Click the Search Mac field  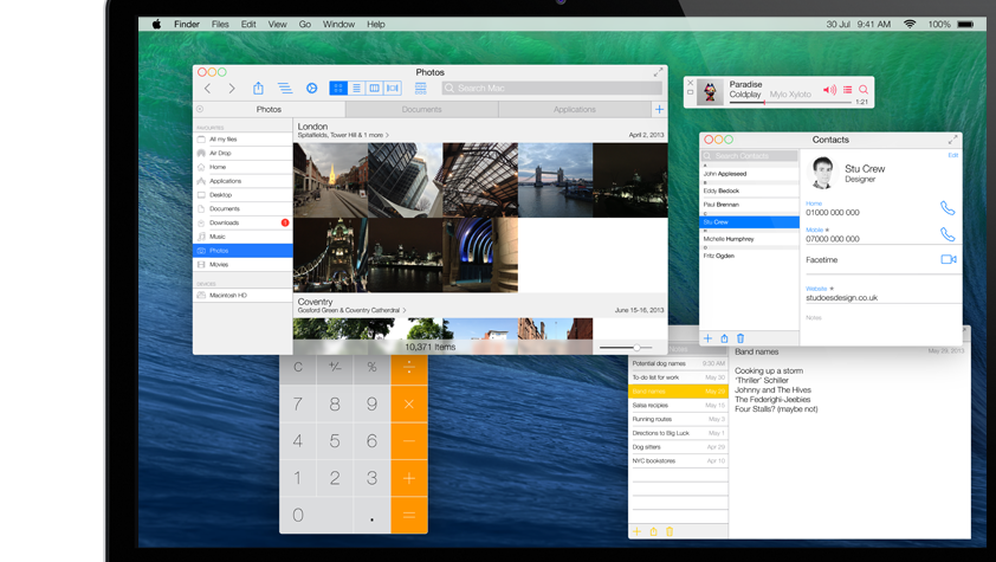click(552, 88)
